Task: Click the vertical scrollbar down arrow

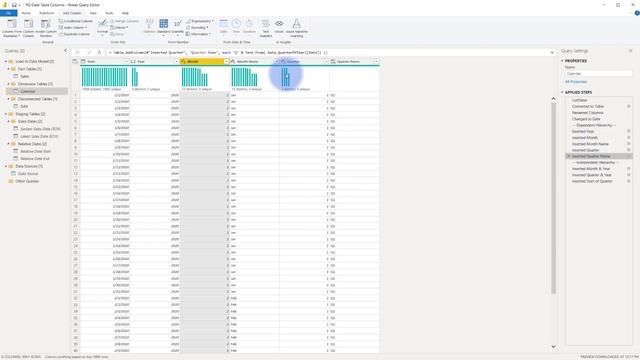Action: tap(553, 347)
